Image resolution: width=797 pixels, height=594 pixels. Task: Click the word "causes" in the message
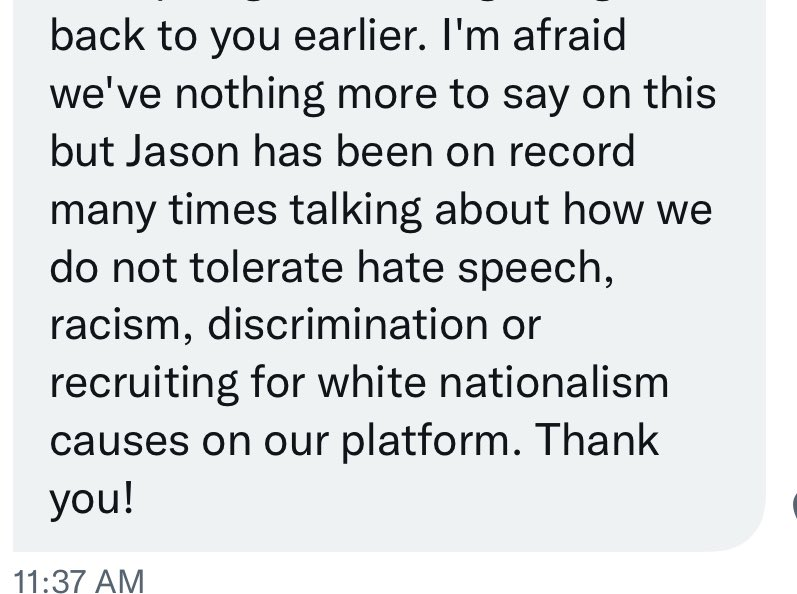point(119,442)
